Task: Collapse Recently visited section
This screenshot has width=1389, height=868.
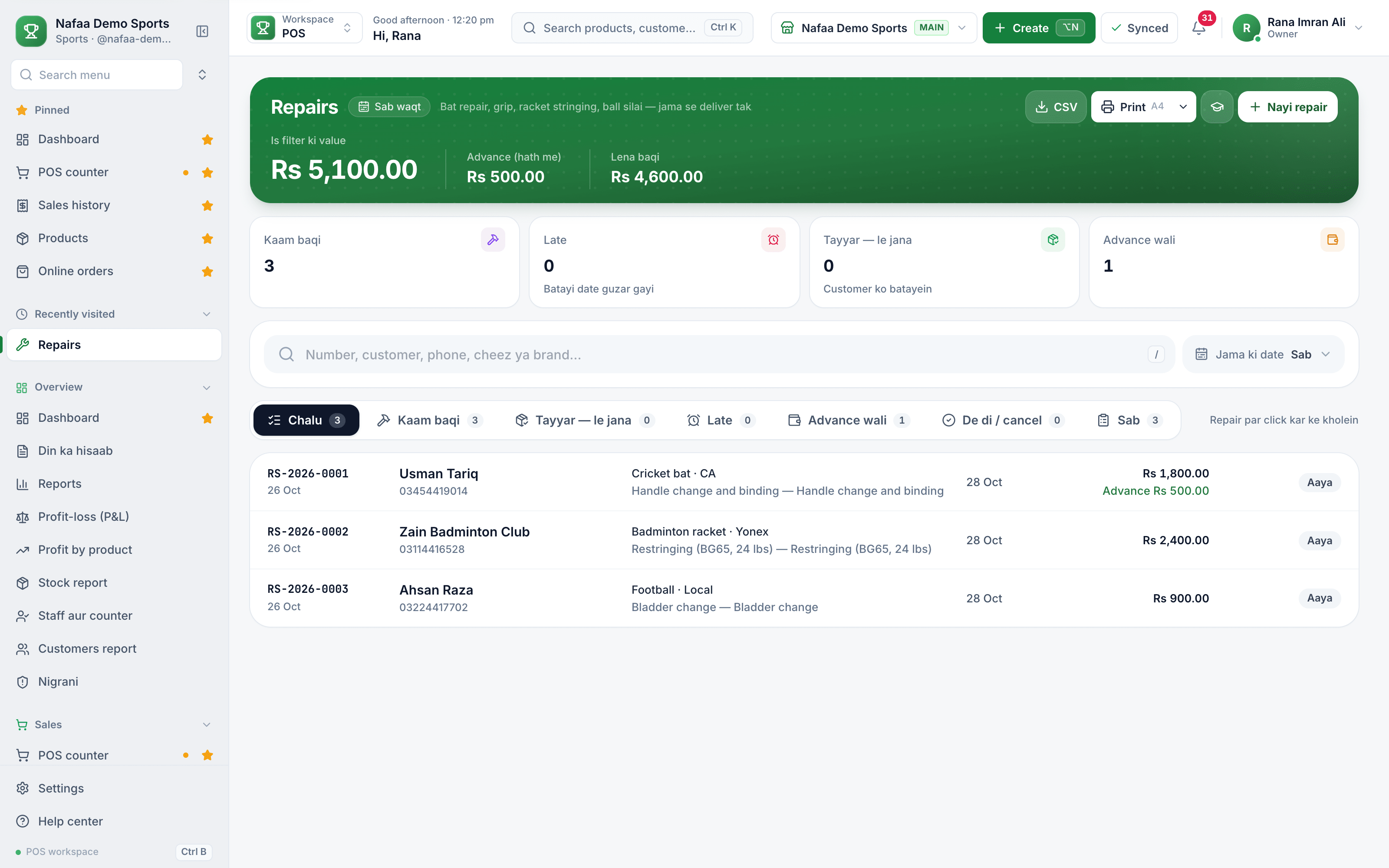Action: 207,314
